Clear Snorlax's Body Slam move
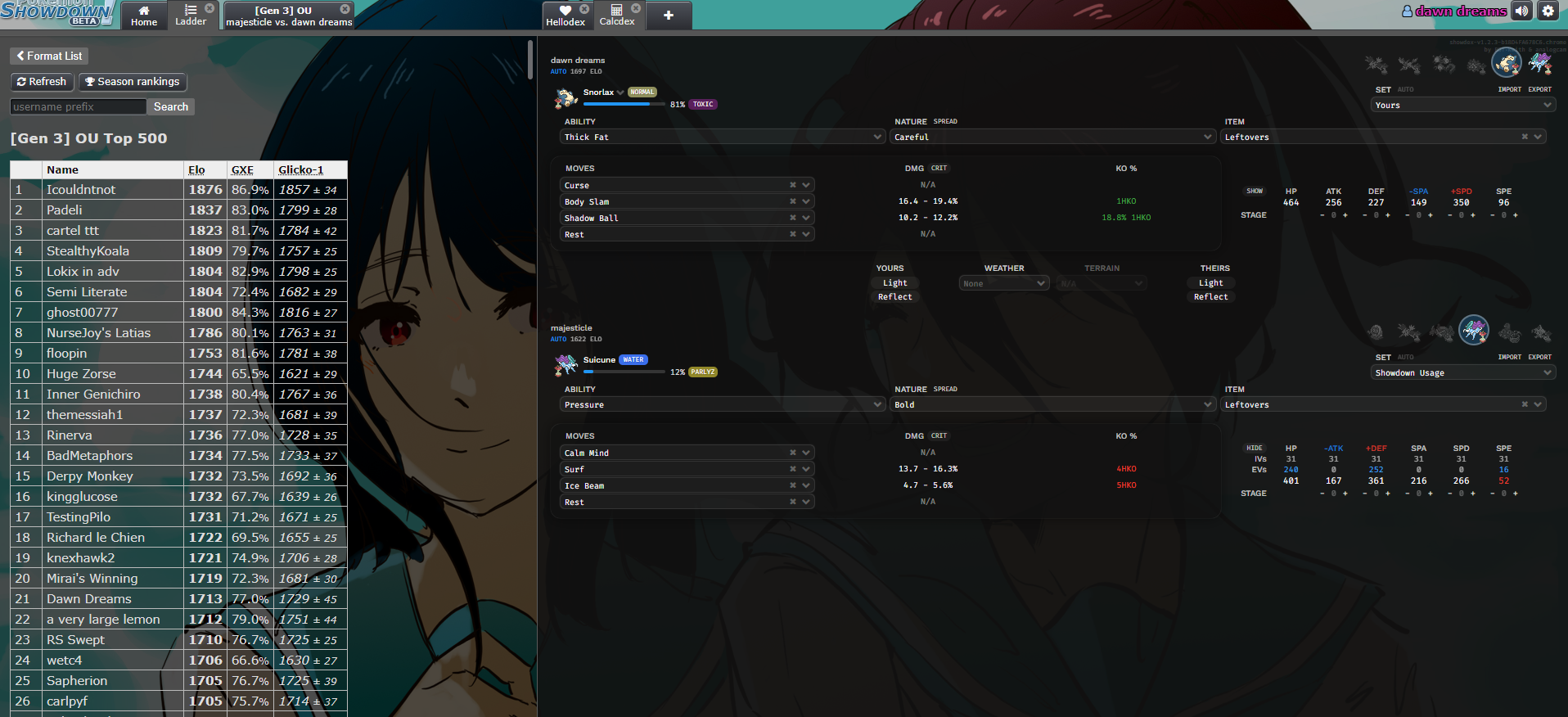 792,201
